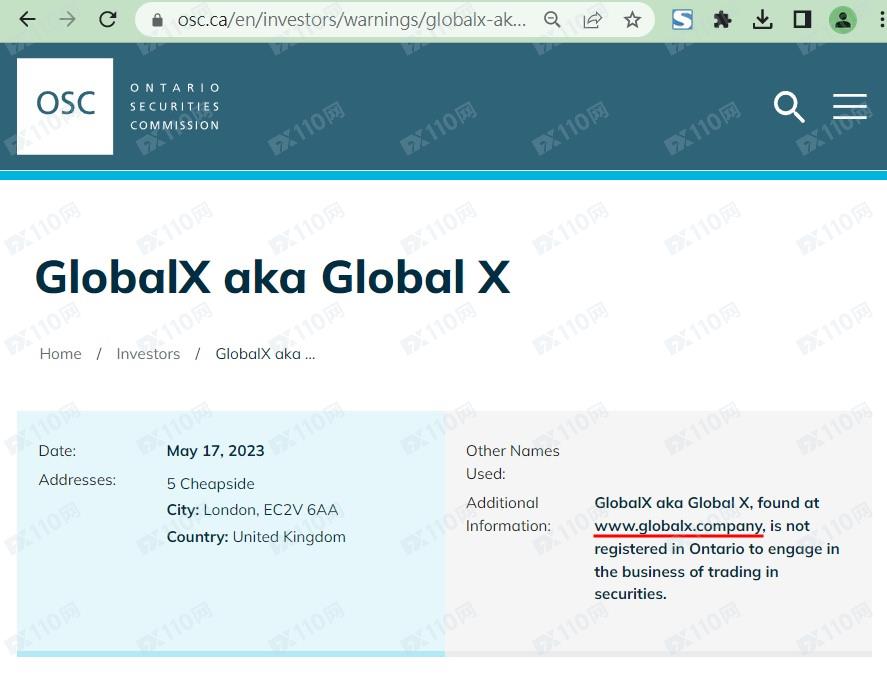Image resolution: width=887 pixels, height=689 pixels.
Task: Open the Extensions puzzle menu
Action: tap(722, 20)
